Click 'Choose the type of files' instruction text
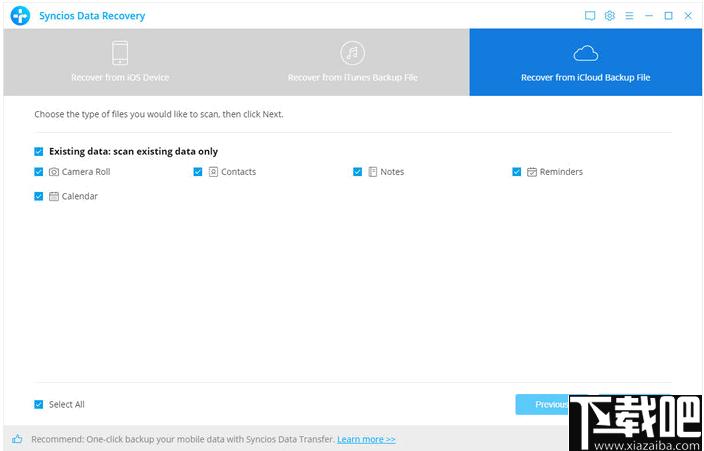Viewport: 704px width, 451px height. pyautogui.click(x=158, y=114)
